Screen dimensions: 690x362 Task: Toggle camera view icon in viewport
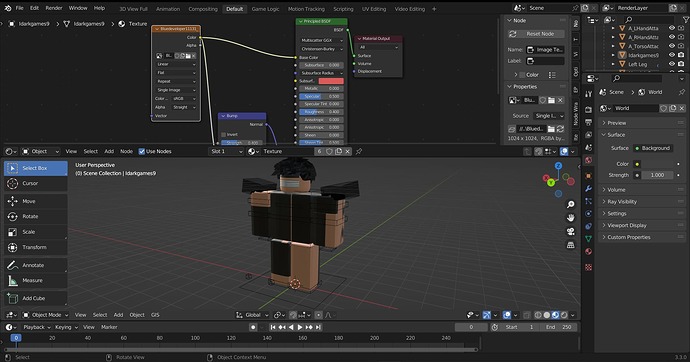coord(571,231)
